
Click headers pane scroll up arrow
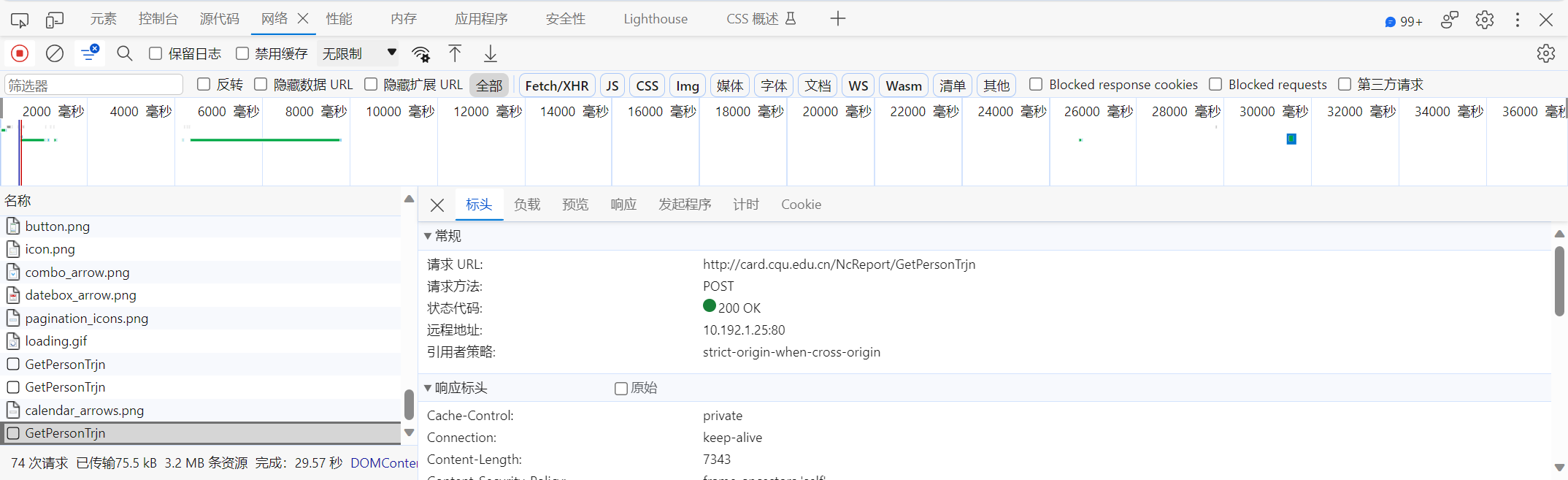1559,234
